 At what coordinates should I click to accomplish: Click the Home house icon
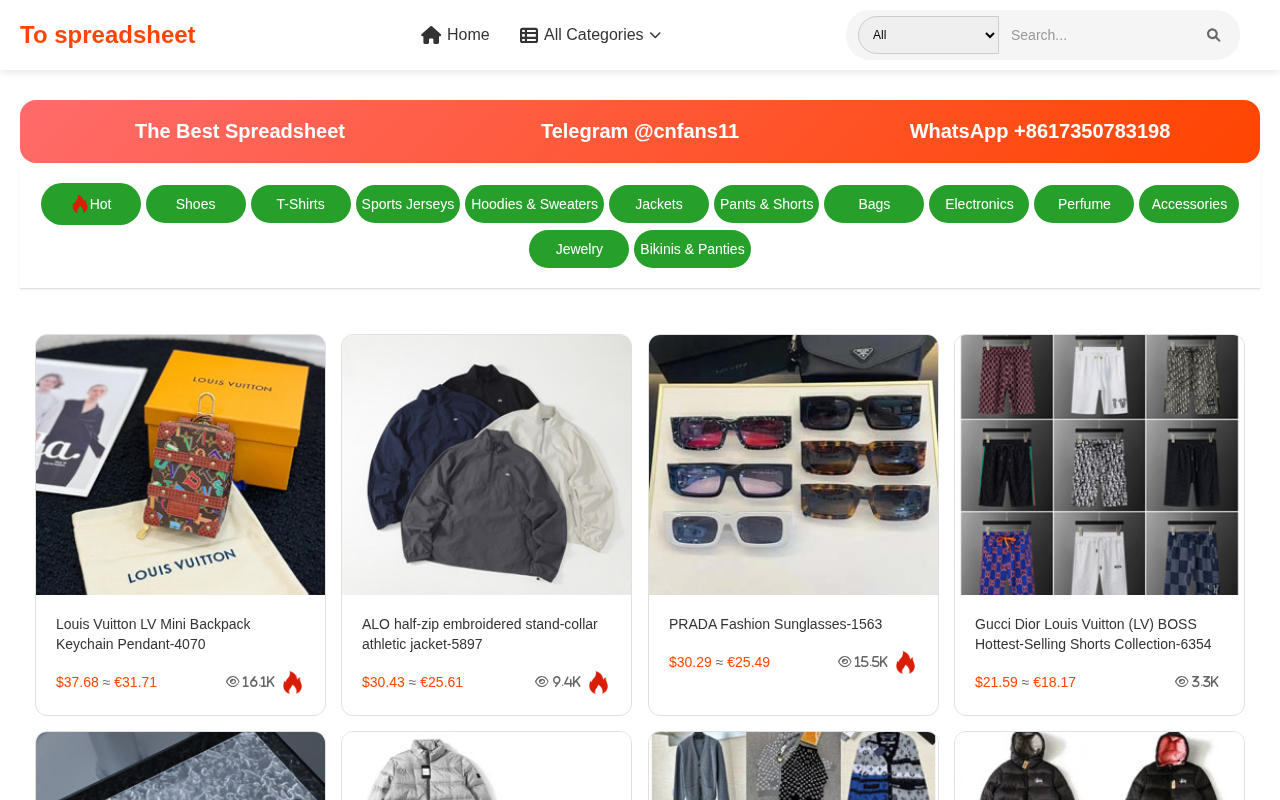click(x=431, y=35)
